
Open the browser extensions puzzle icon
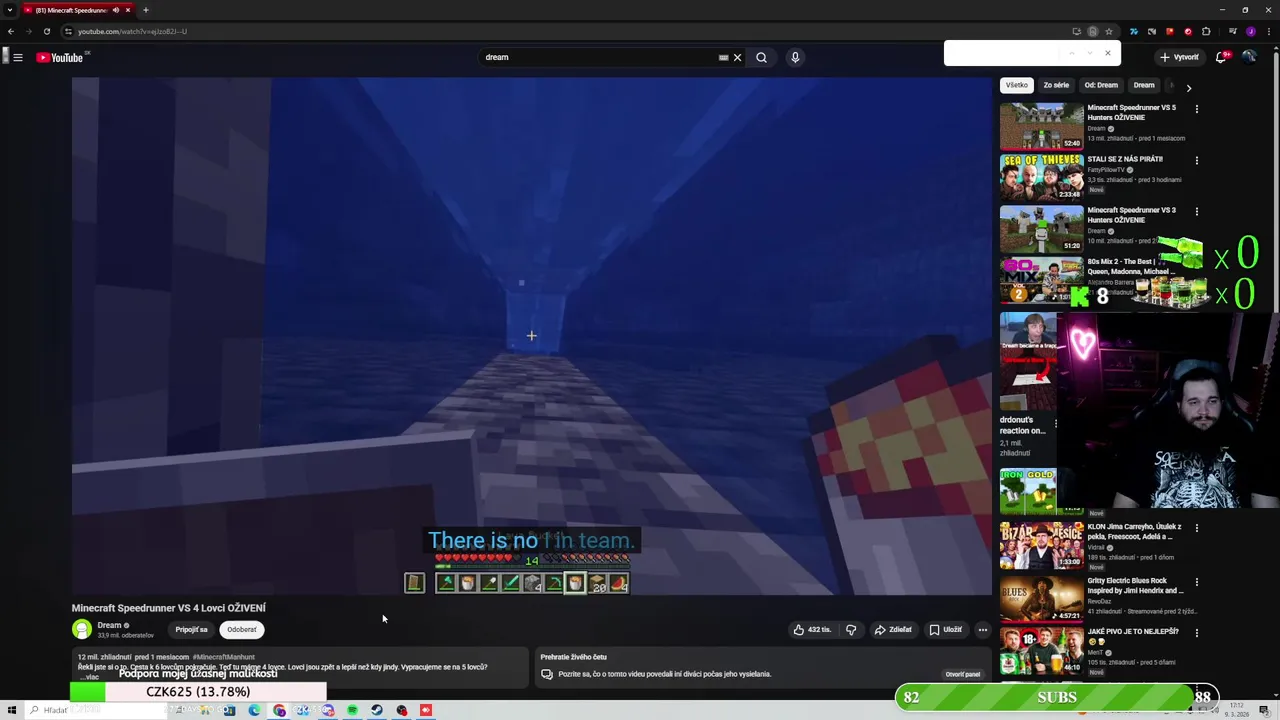[1206, 31]
